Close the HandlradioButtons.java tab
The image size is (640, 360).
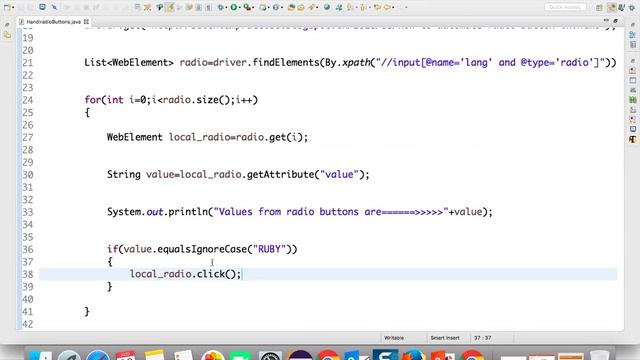(x=86, y=22)
